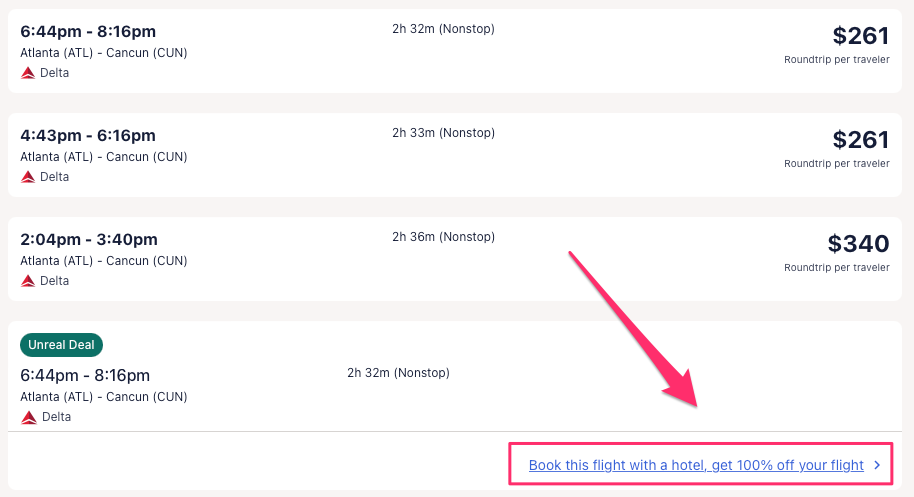Image resolution: width=914 pixels, height=497 pixels.
Task: Click Delta logo on Unreal Deal flight
Action: (x=29, y=417)
